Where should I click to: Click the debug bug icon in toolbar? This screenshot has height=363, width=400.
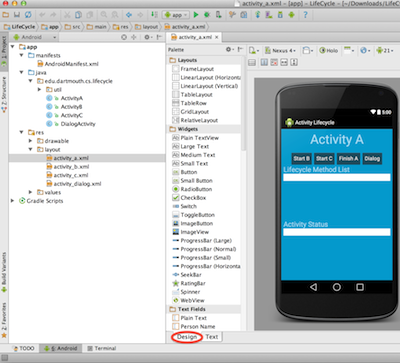point(207,15)
